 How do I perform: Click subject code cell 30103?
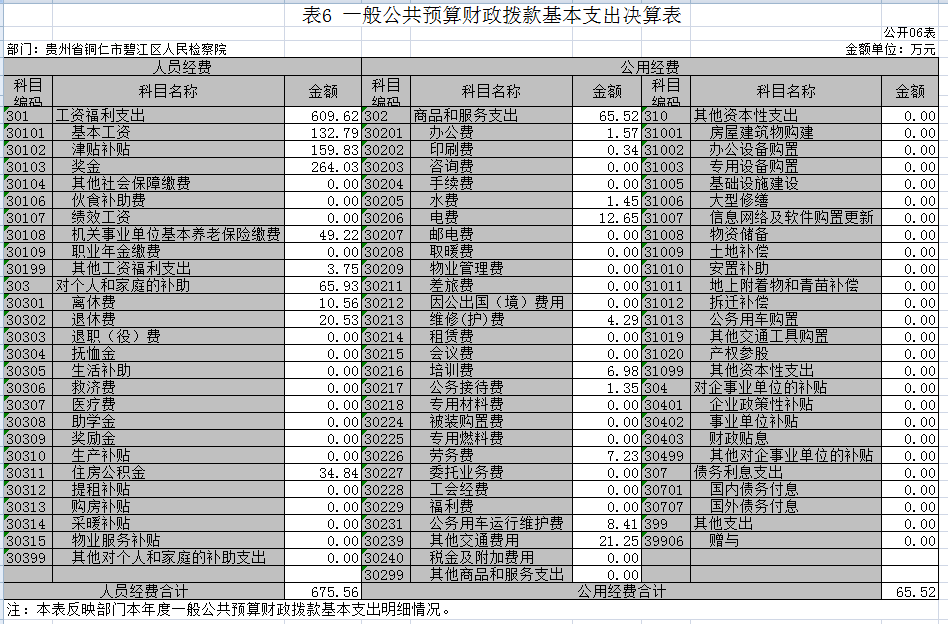tap(27, 167)
